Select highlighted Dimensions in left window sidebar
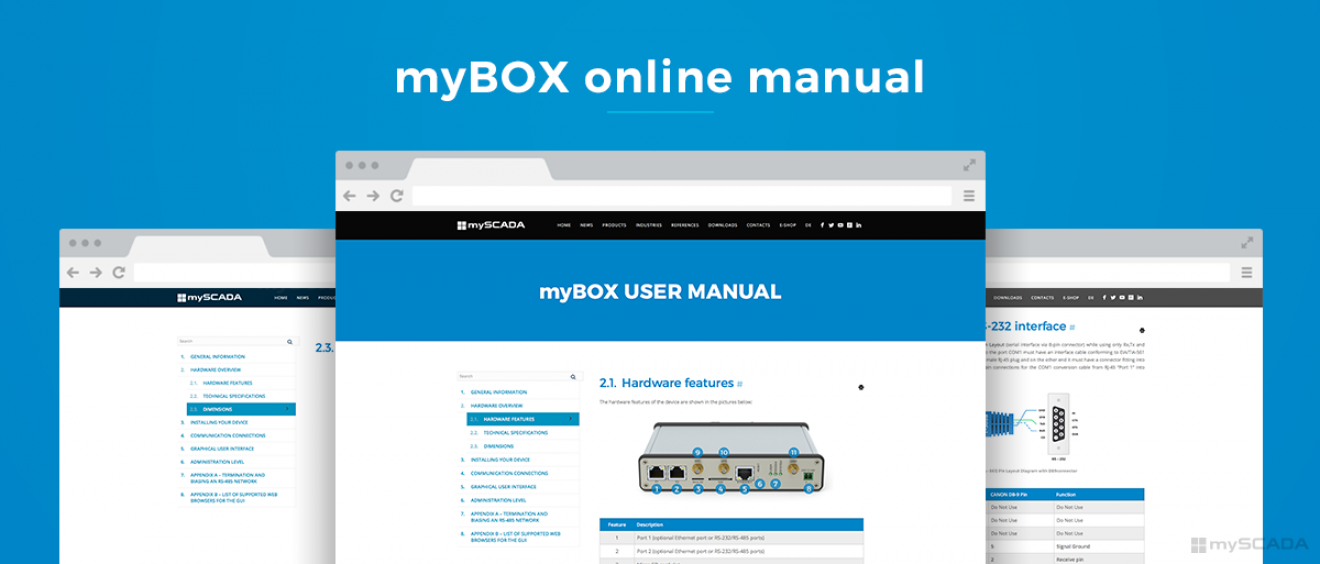Viewport: 1320px width, 564px height. click(x=242, y=409)
